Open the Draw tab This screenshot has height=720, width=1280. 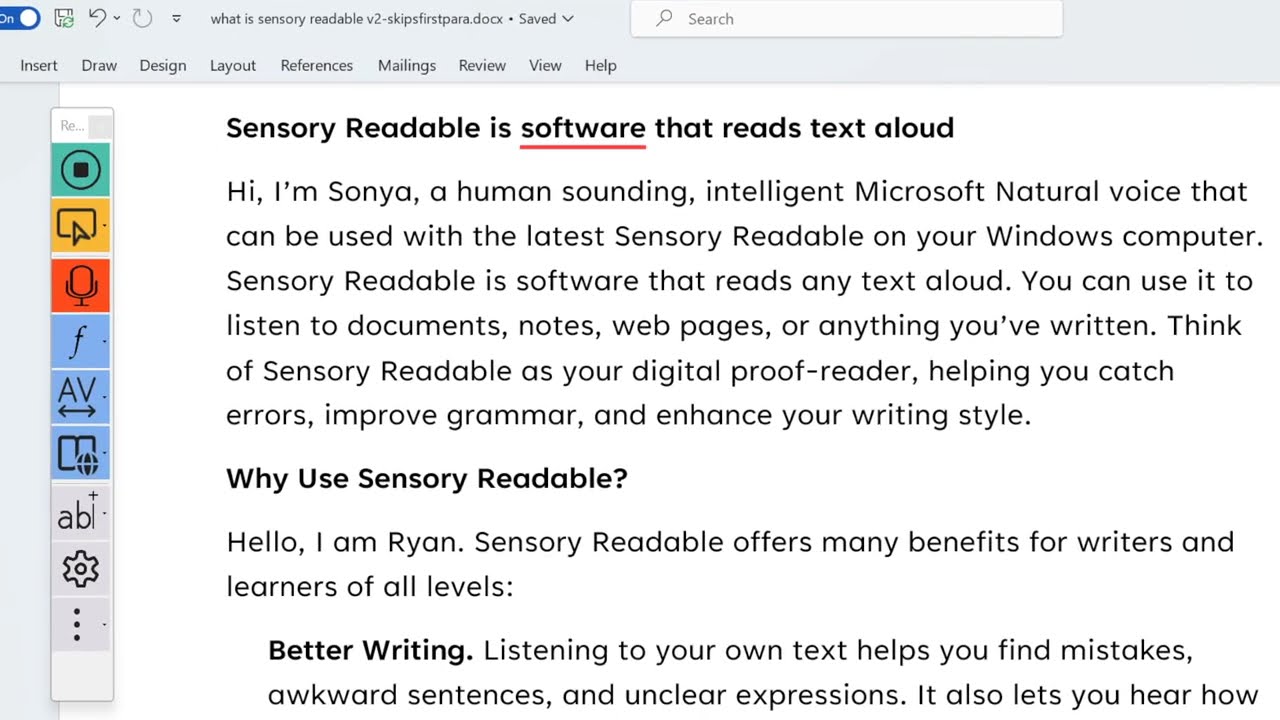99,65
